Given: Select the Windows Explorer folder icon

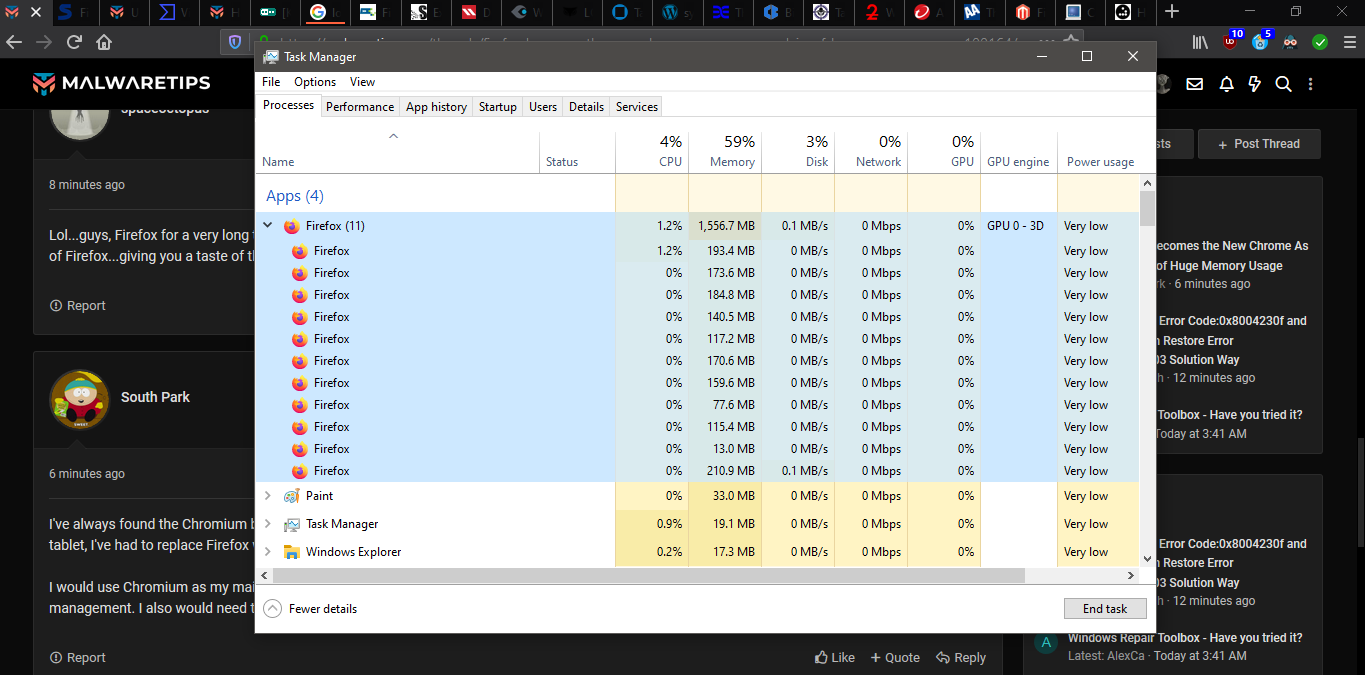Looking at the screenshot, I should [x=292, y=552].
